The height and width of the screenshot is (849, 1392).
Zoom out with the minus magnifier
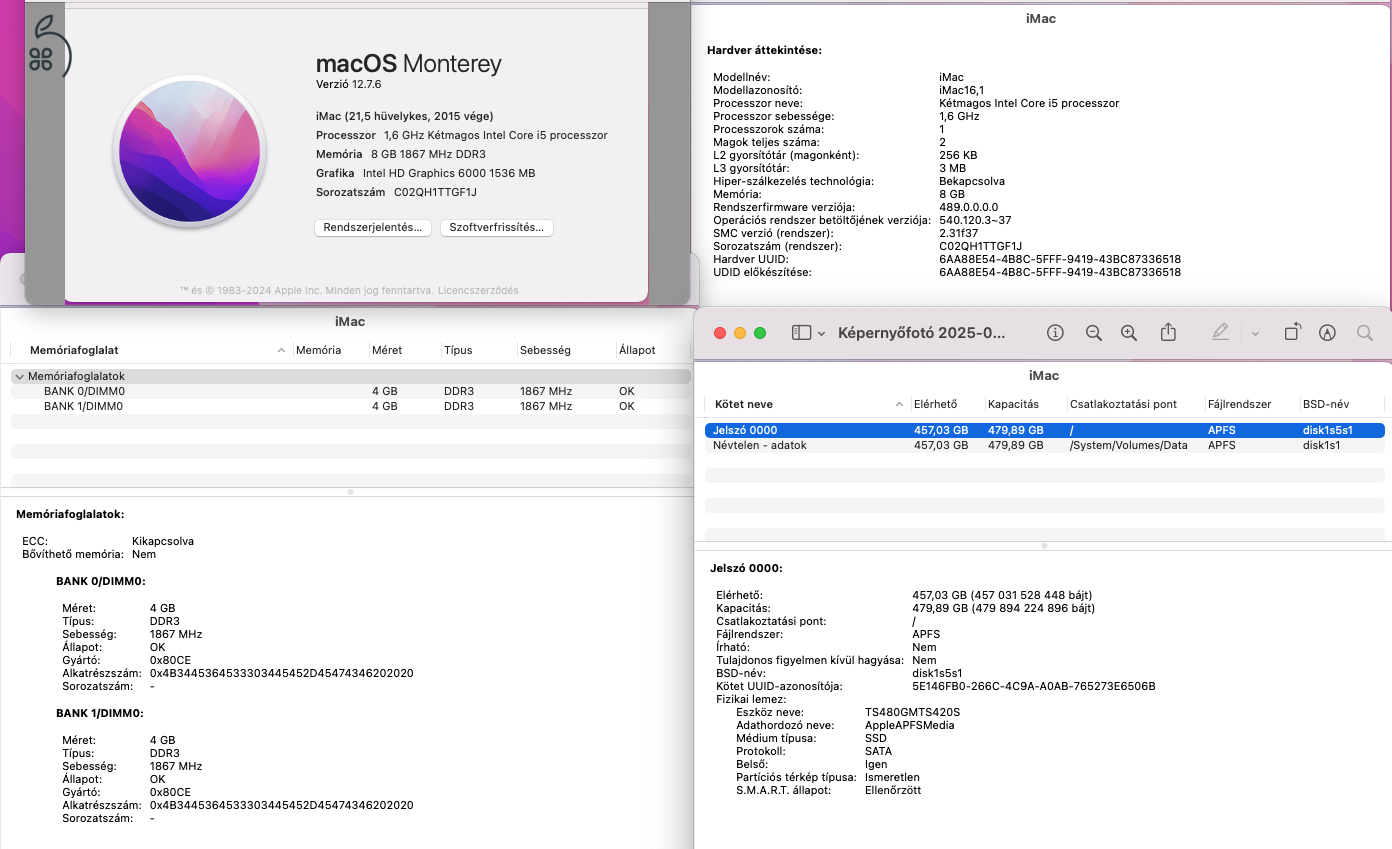1093,333
